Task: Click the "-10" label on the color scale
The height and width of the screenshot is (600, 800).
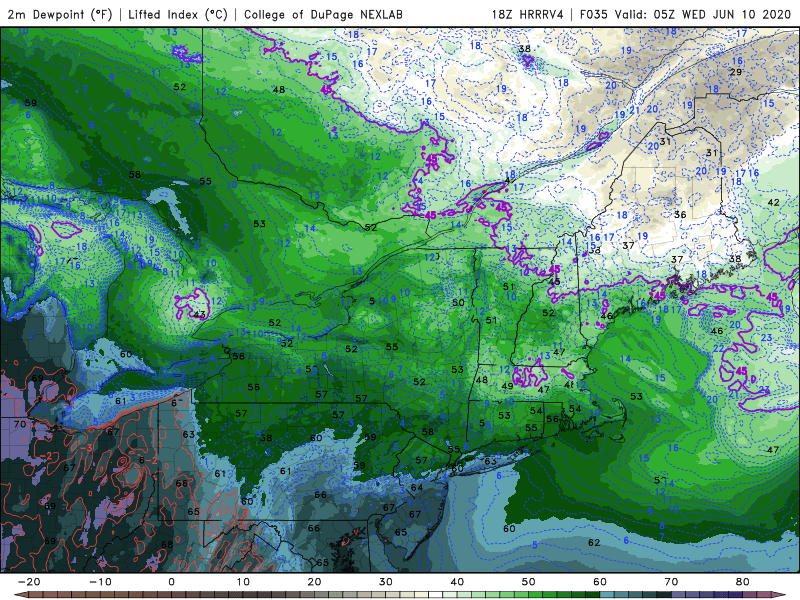Action: pos(101,582)
